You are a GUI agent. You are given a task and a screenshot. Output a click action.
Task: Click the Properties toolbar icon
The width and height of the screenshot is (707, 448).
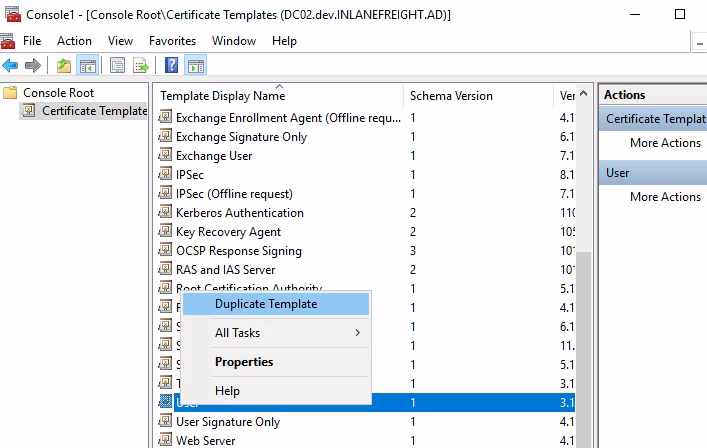(x=118, y=65)
